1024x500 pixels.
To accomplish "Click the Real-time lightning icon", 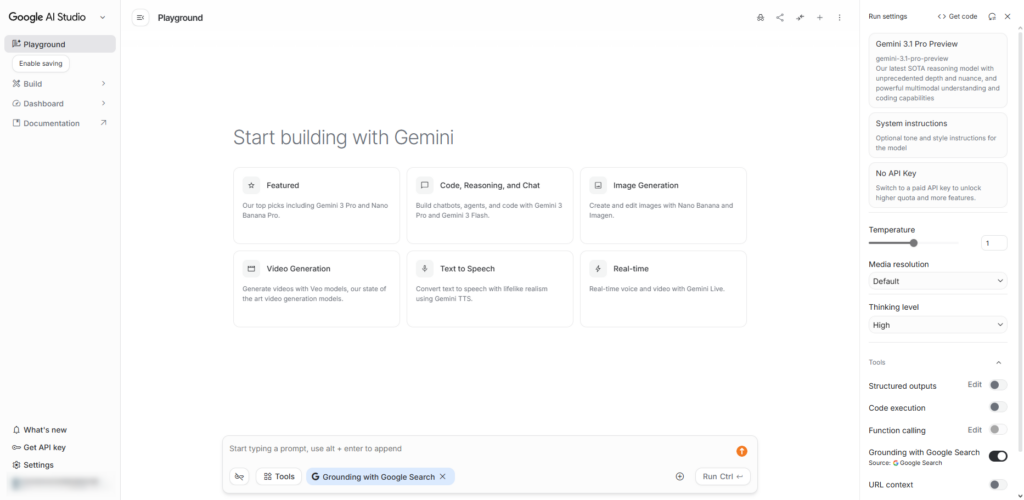I will [598, 268].
